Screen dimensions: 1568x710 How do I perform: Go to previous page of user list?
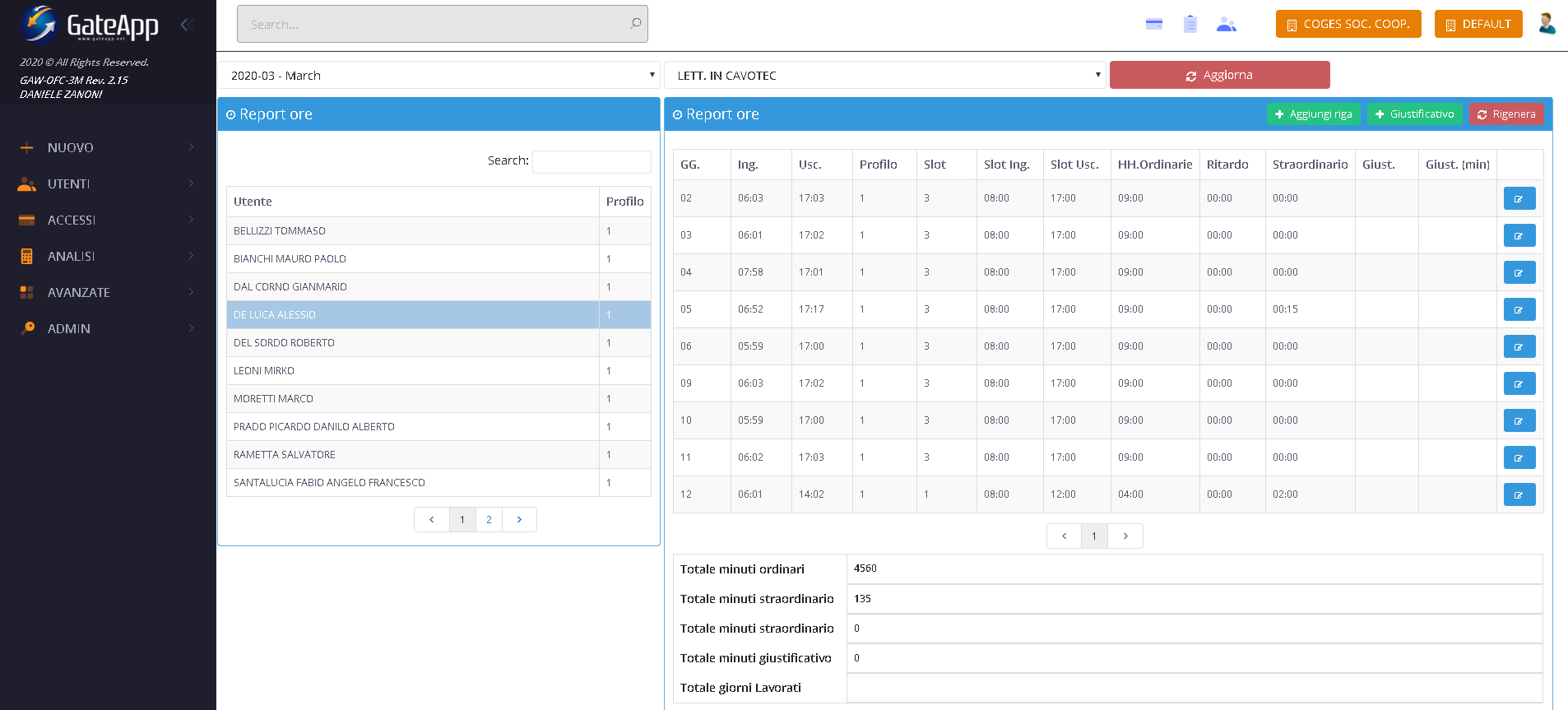point(432,520)
